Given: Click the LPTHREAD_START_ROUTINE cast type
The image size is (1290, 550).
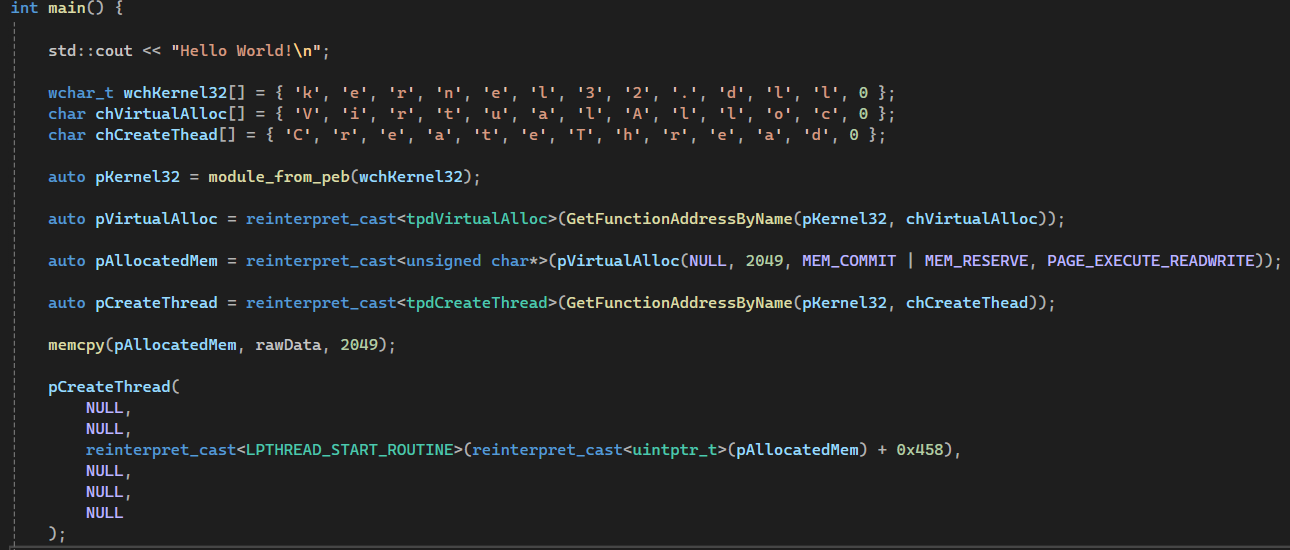Looking at the screenshot, I should pos(350,450).
